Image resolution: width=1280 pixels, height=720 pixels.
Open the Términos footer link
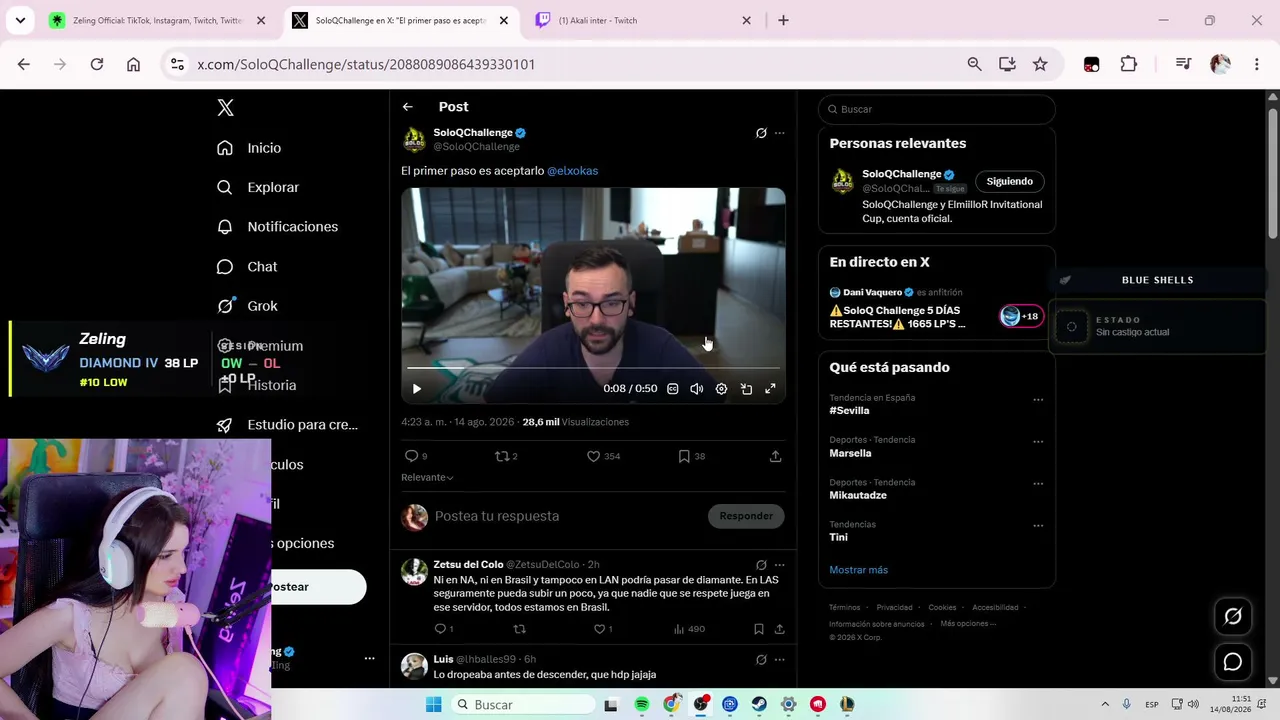coord(844,607)
